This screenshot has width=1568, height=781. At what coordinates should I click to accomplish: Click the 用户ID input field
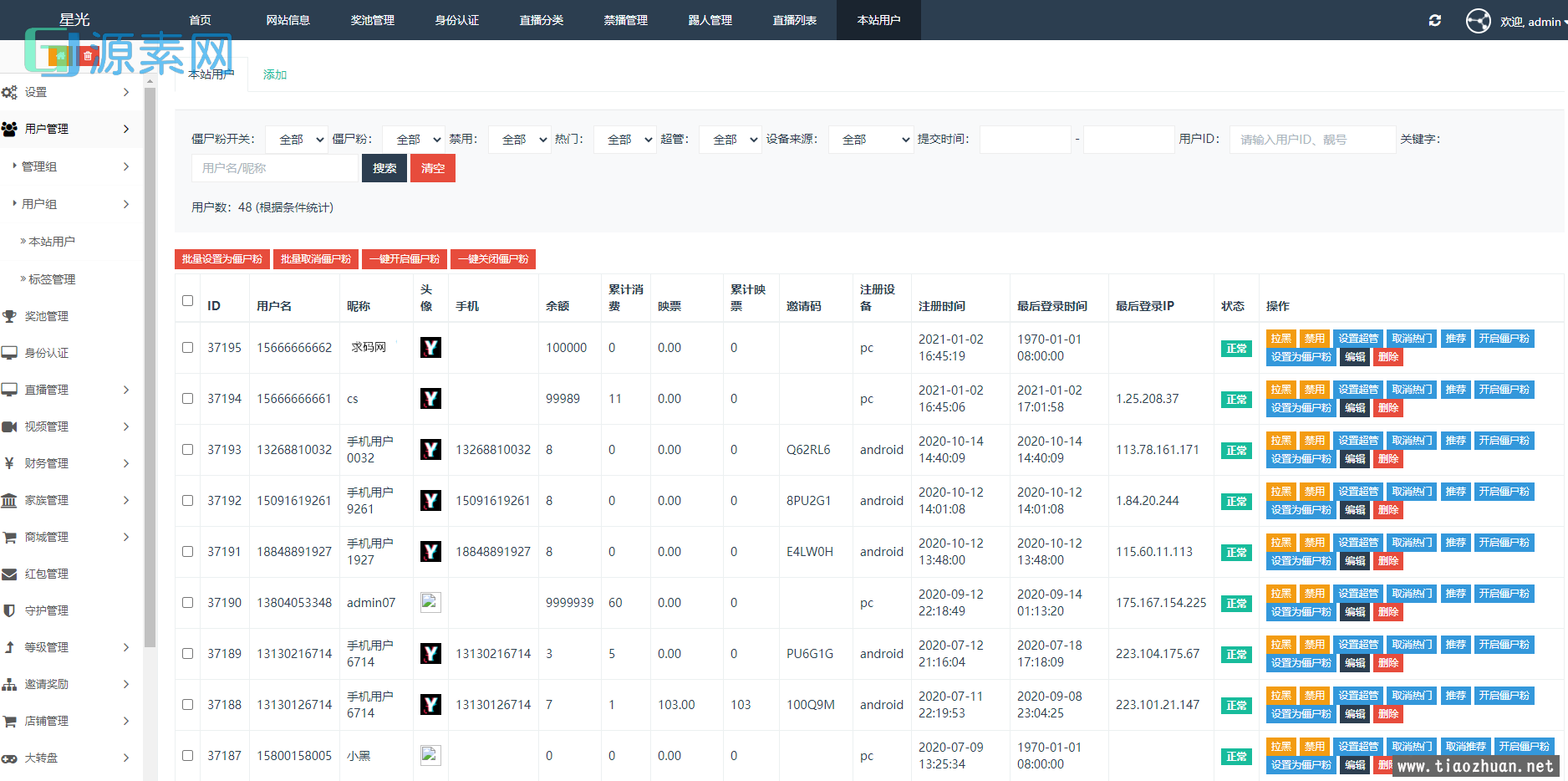click(x=1311, y=140)
